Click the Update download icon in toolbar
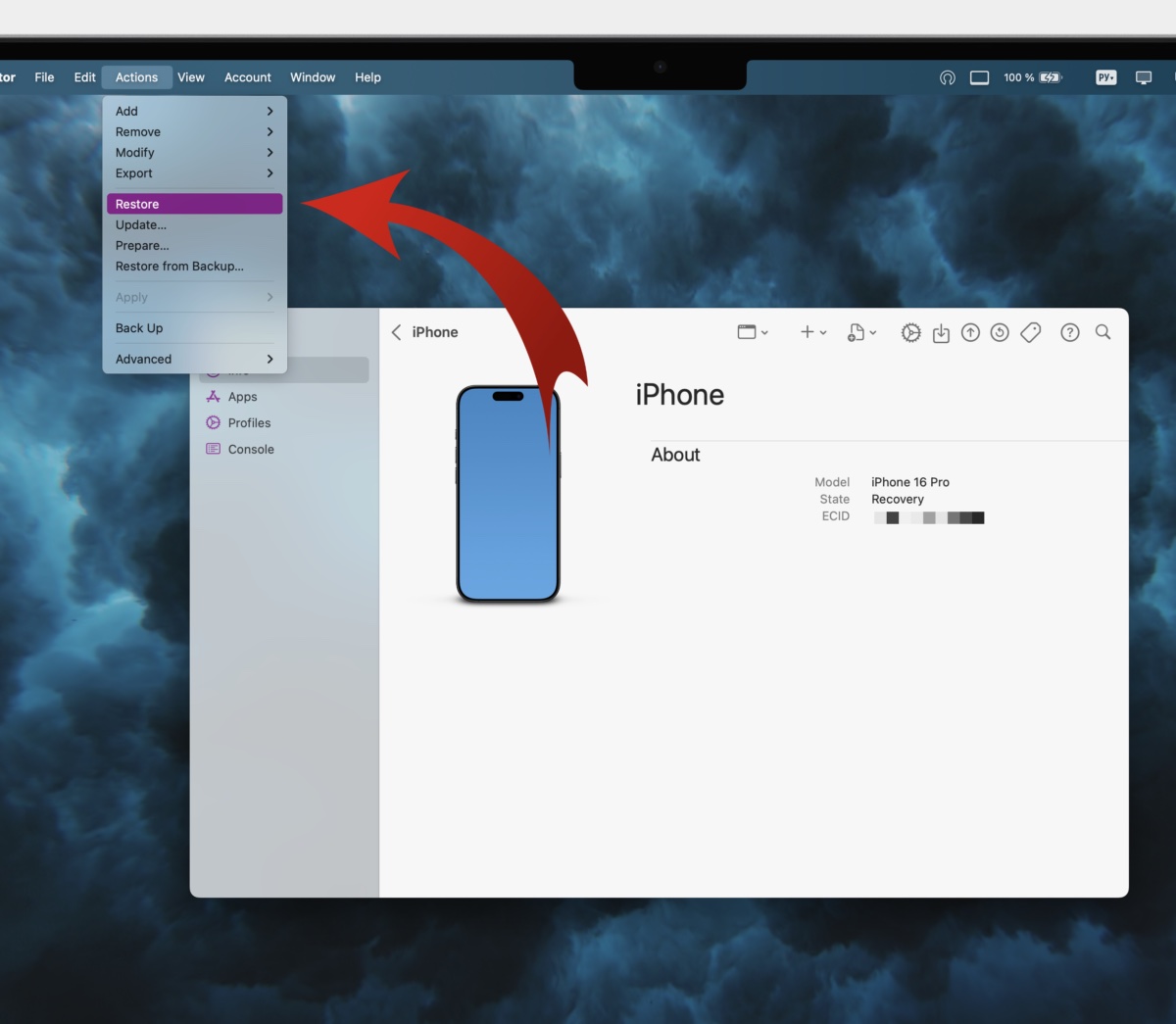 click(x=941, y=333)
